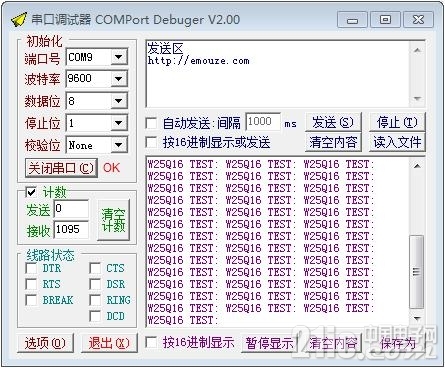445x368 pixels.
Task: Click the 停止 (T) stop button
Action: [x=397, y=122]
